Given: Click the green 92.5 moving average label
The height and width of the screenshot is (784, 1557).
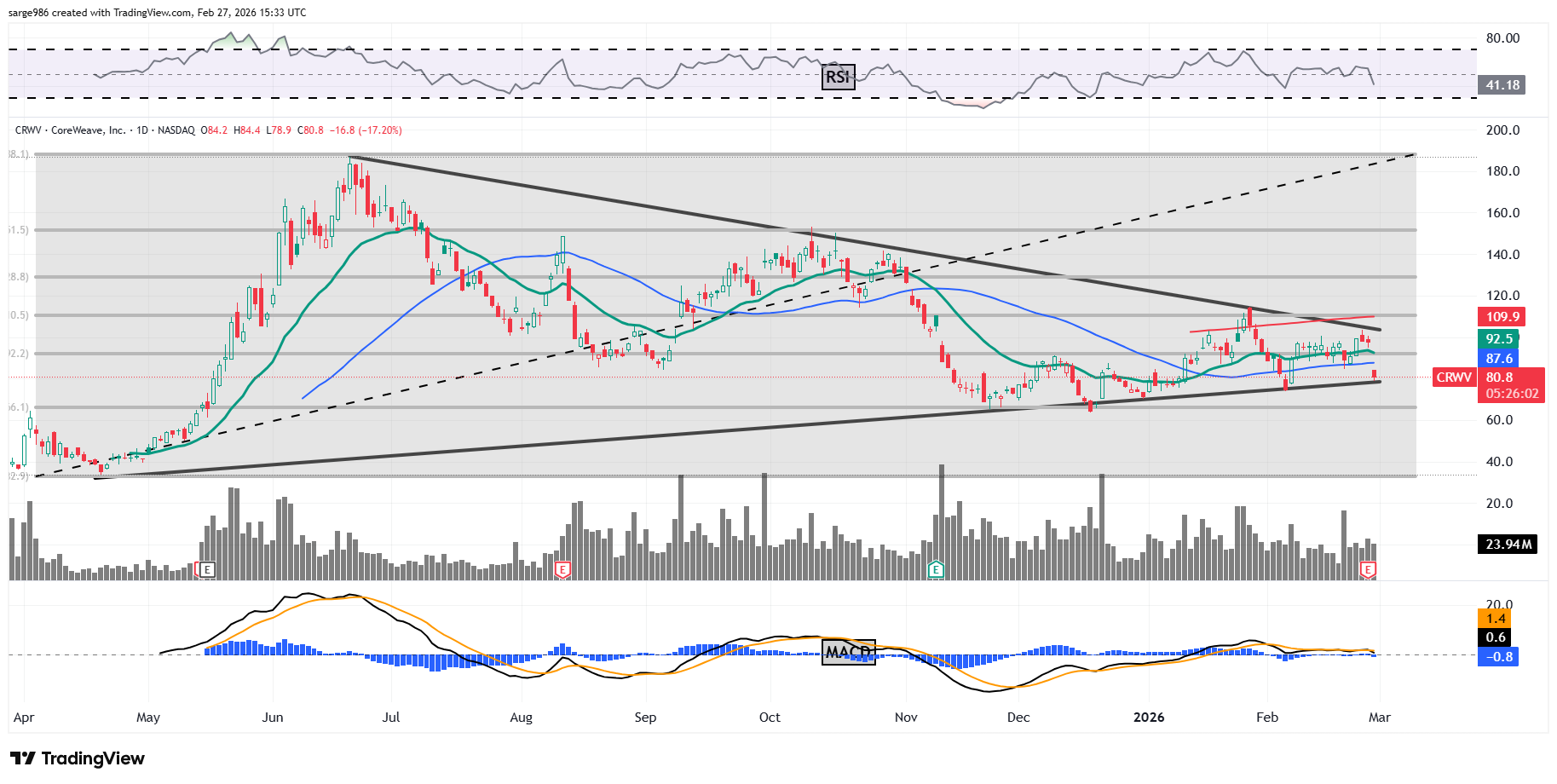Looking at the screenshot, I should pyautogui.click(x=1499, y=338).
